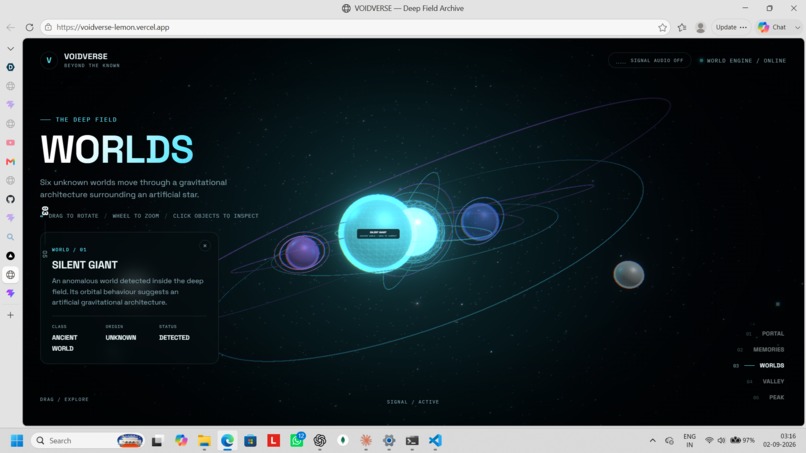Click the "ANCIENT WORLD" class value
This screenshot has height=453, width=806.
tap(64, 343)
